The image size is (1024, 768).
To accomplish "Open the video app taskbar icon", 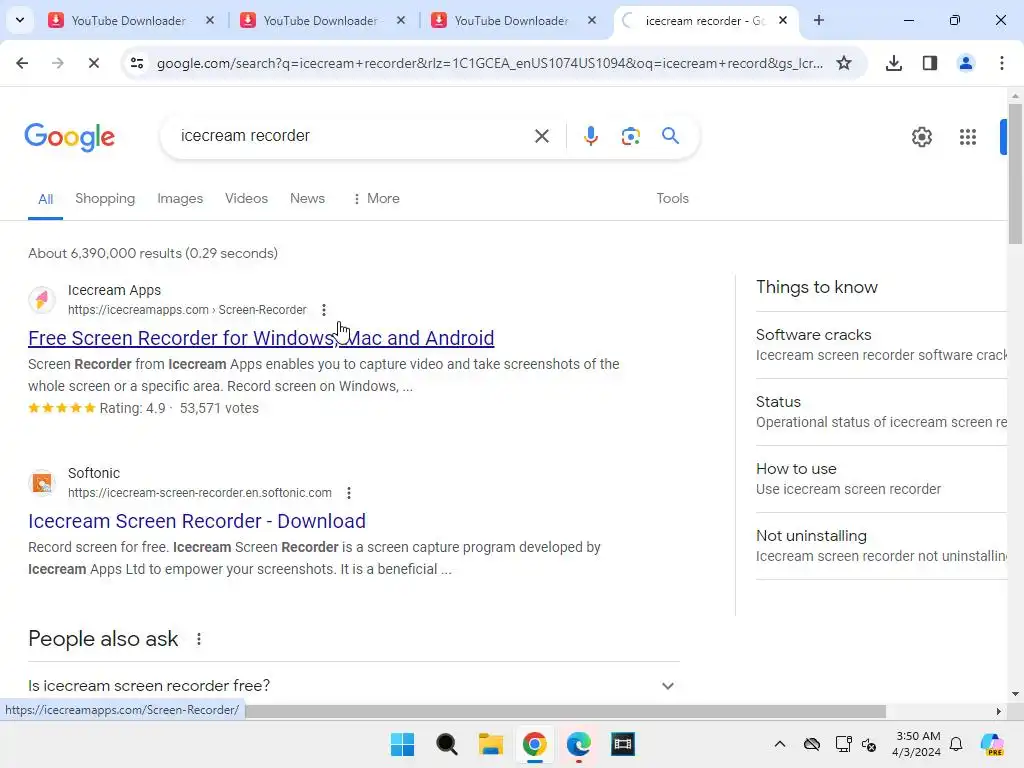I will tap(622, 744).
